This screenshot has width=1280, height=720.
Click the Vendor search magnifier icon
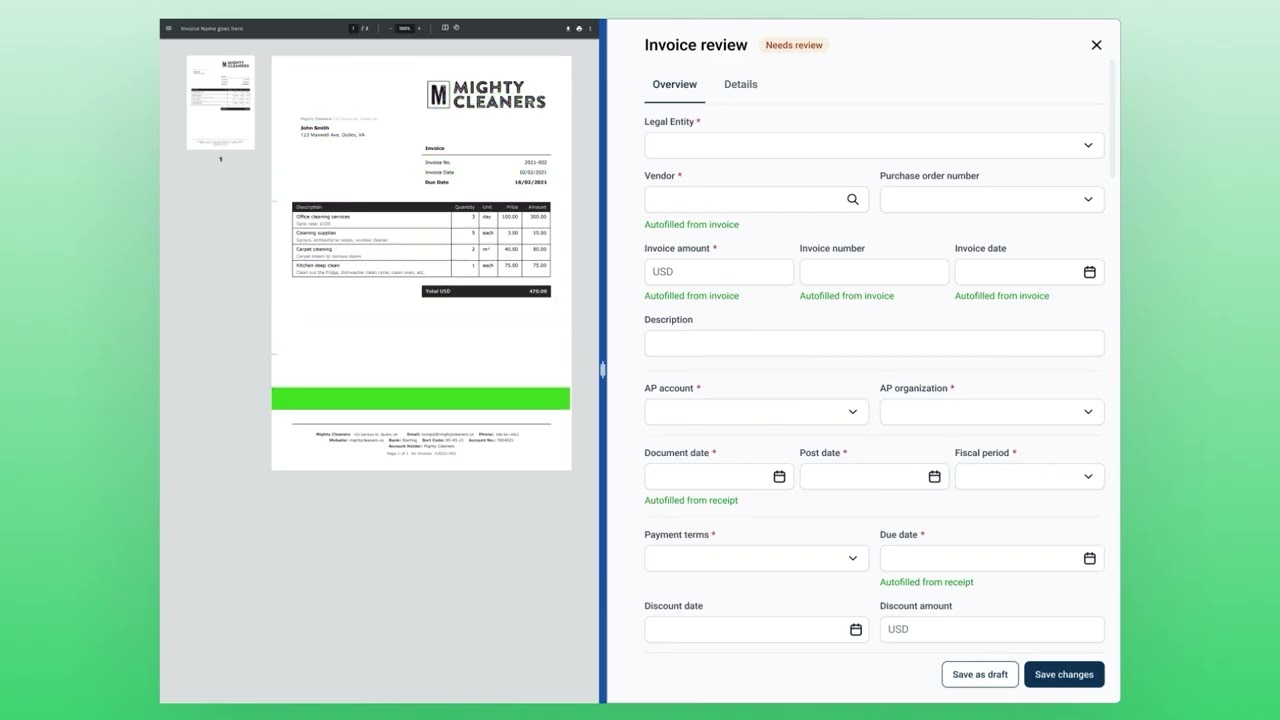tap(853, 199)
